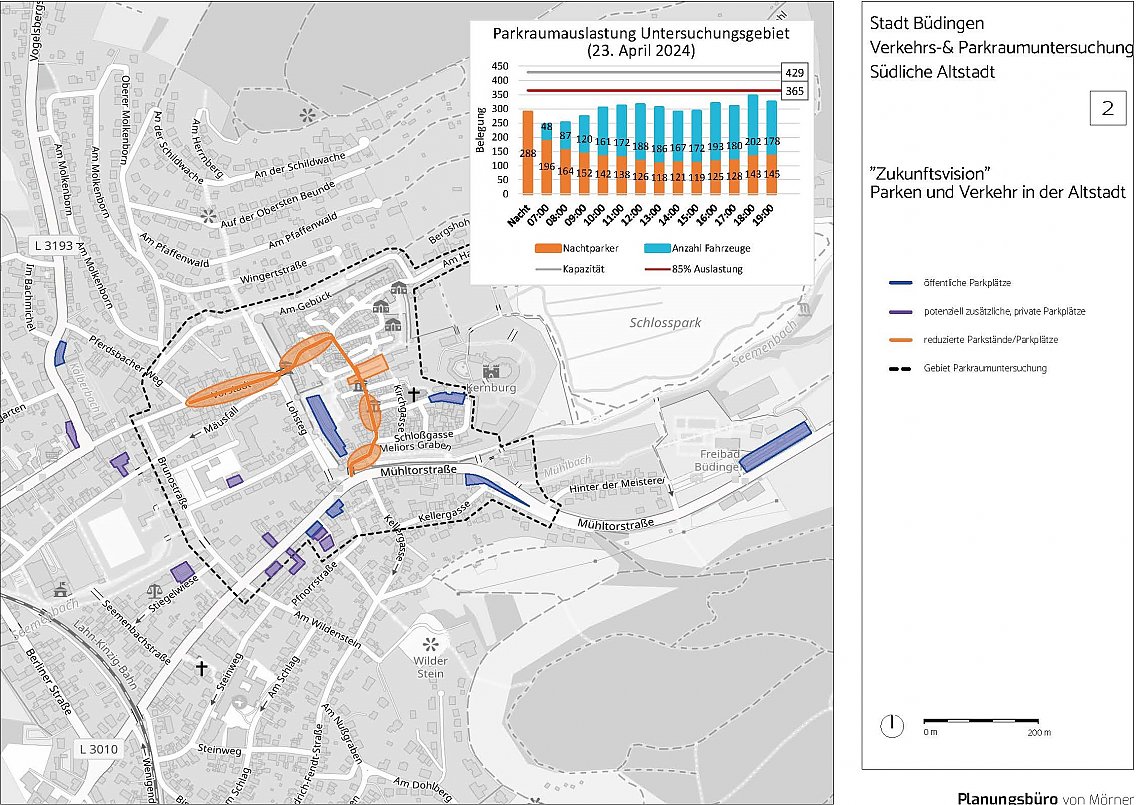
Task: Click the orange rectangle reduced parking area
Action: click(369, 368)
